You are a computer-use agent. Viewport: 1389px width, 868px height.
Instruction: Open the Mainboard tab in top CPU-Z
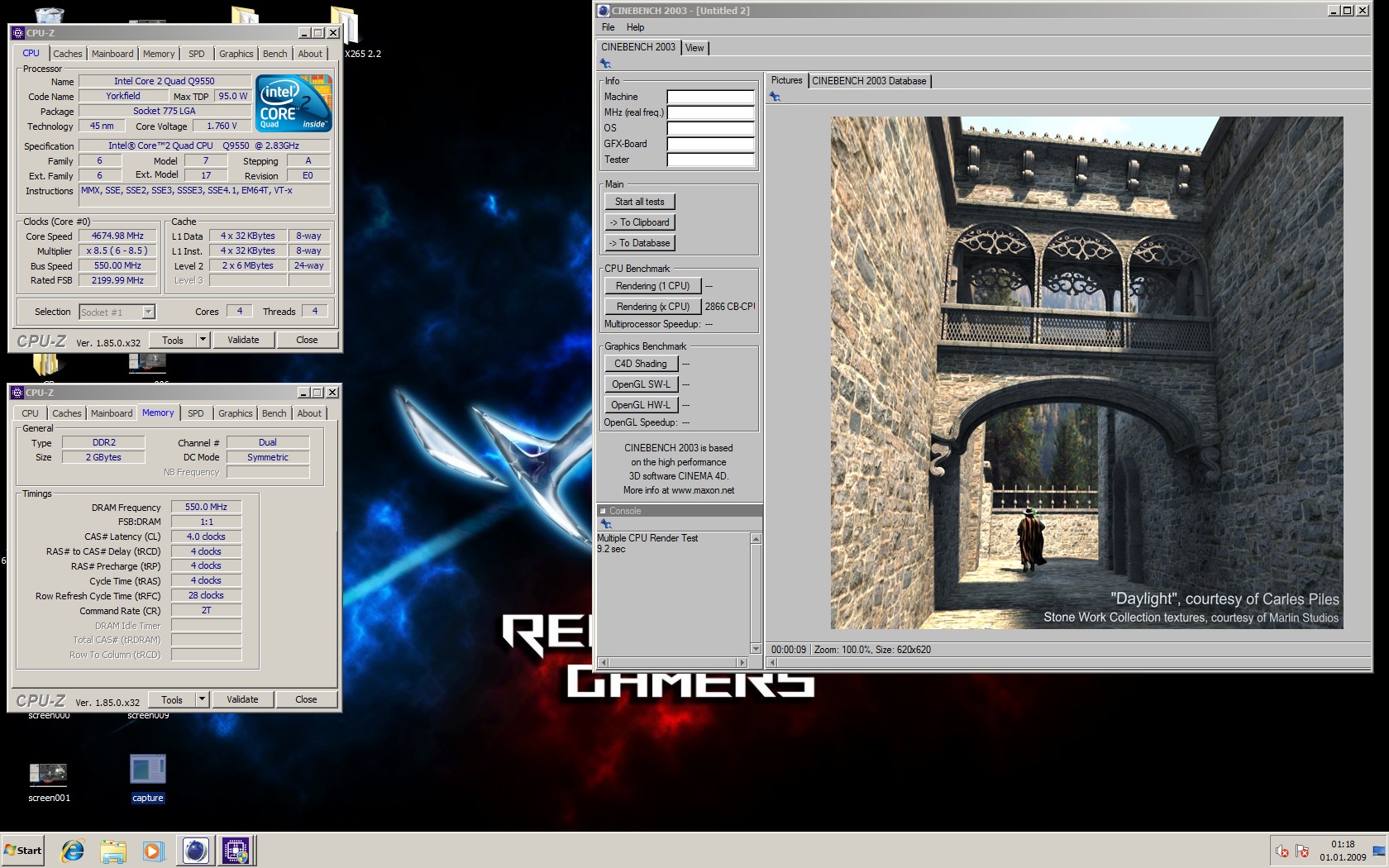tap(112, 54)
